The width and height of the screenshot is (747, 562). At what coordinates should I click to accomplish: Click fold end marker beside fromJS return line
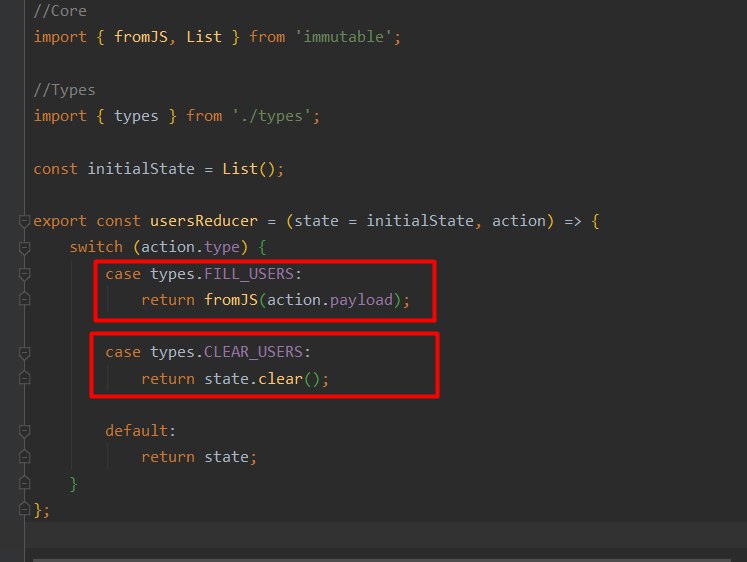pyautogui.click(x=24, y=299)
